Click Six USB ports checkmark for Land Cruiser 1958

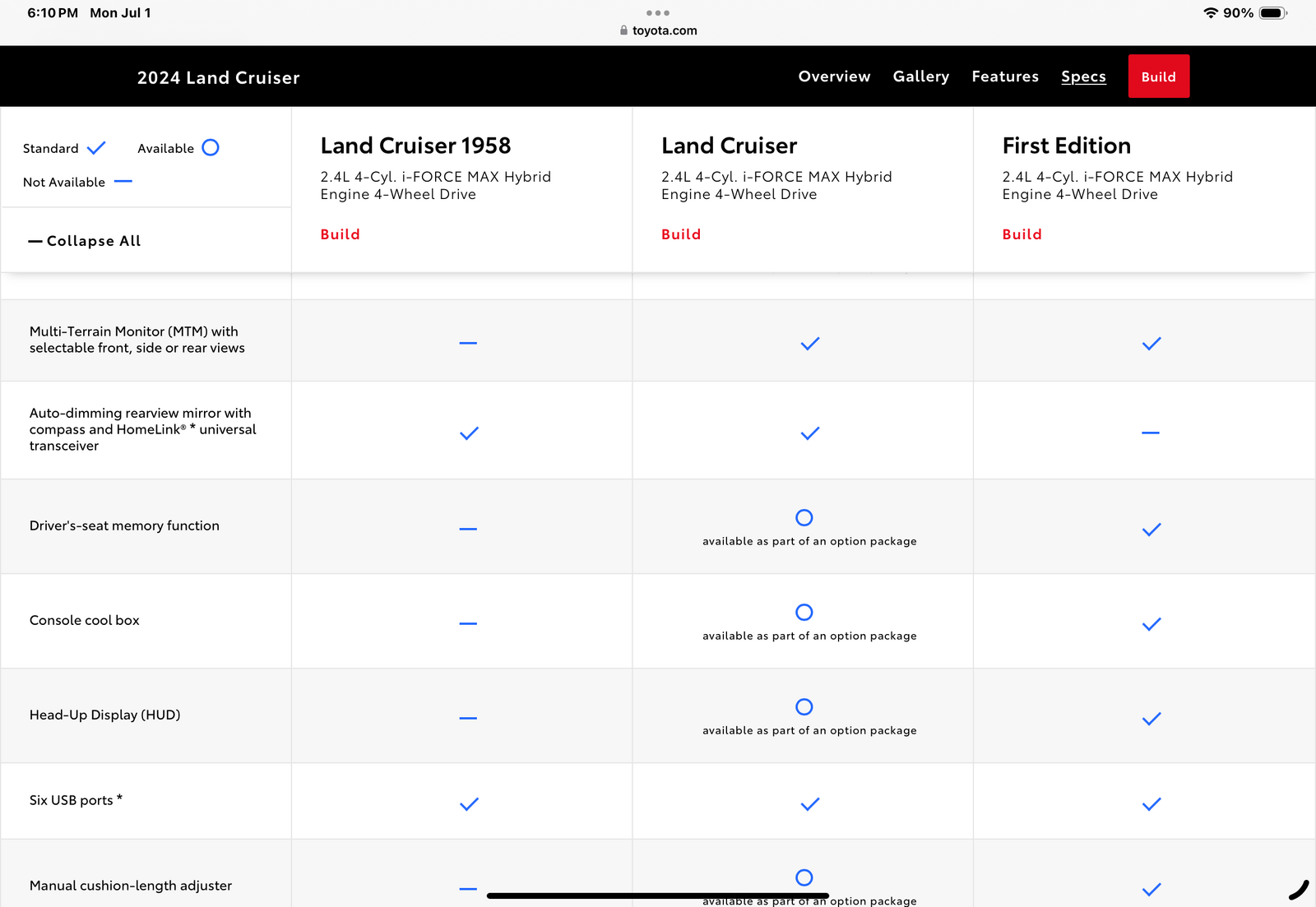click(x=469, y=804)
